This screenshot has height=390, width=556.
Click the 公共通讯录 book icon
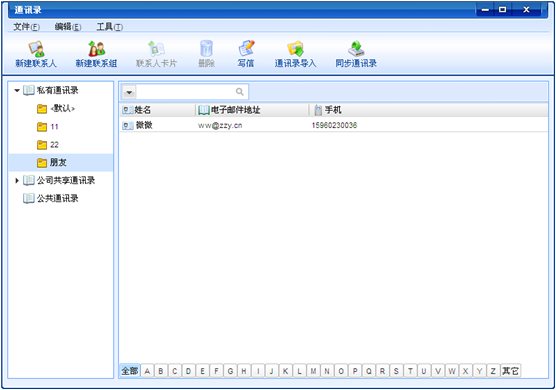tap(29, 199)
